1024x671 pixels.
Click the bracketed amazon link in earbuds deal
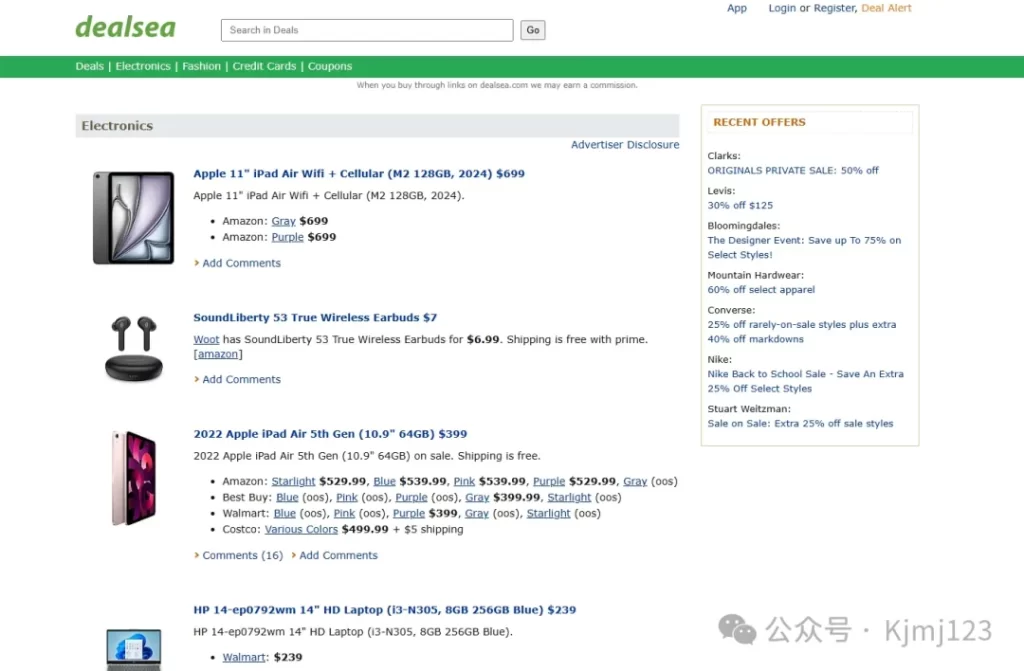point(218,354)
